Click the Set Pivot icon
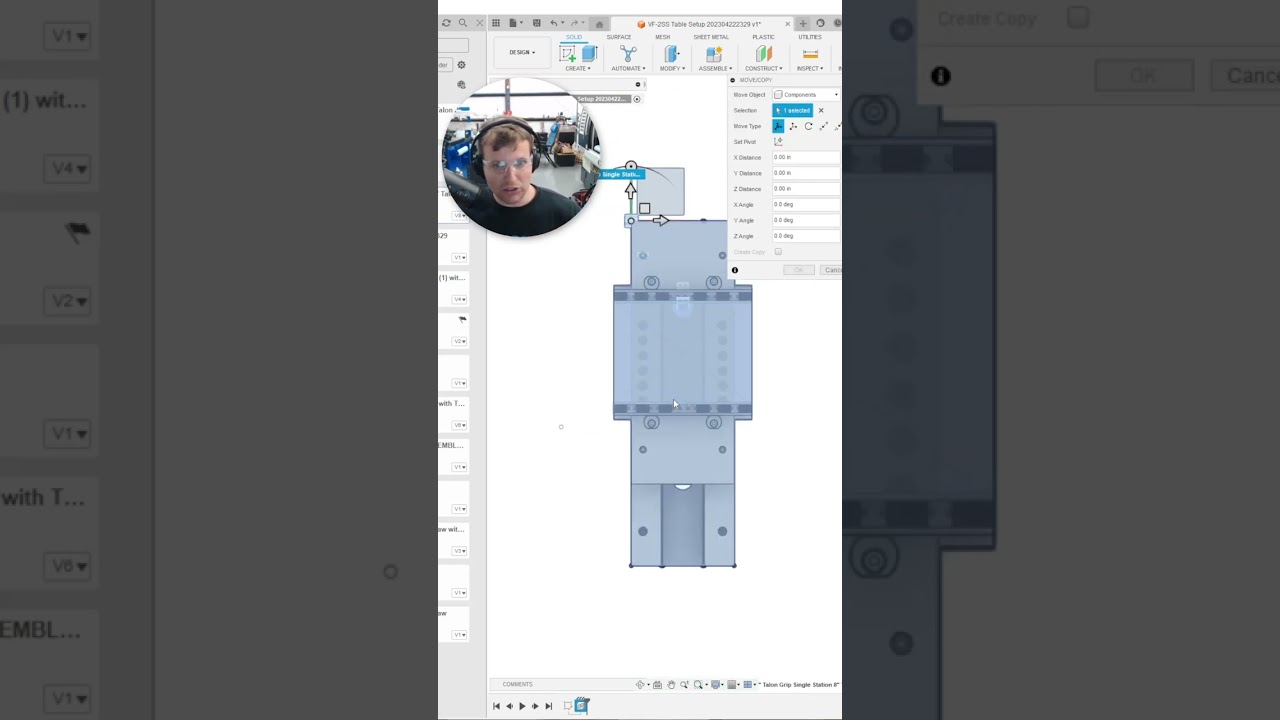The image size is (1280, 720). [778, 142]
